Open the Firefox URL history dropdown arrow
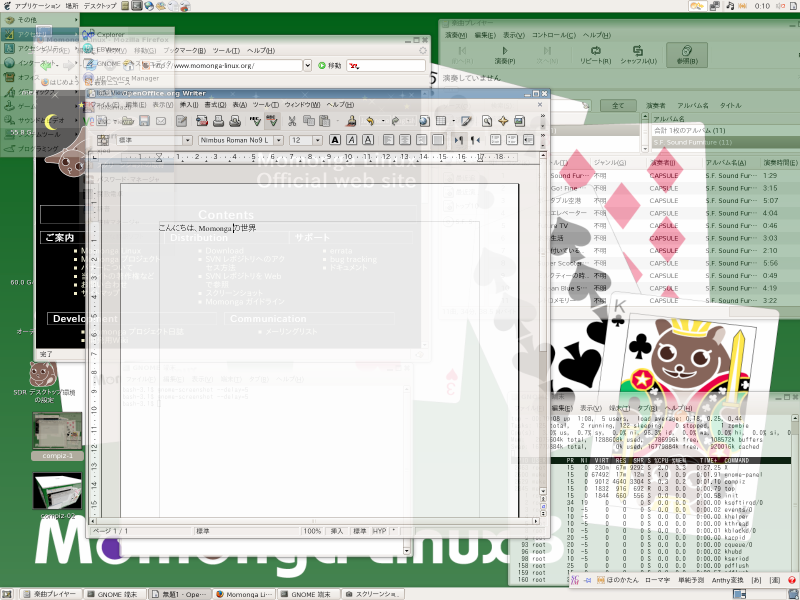800x600 pixels. (307, 65)
